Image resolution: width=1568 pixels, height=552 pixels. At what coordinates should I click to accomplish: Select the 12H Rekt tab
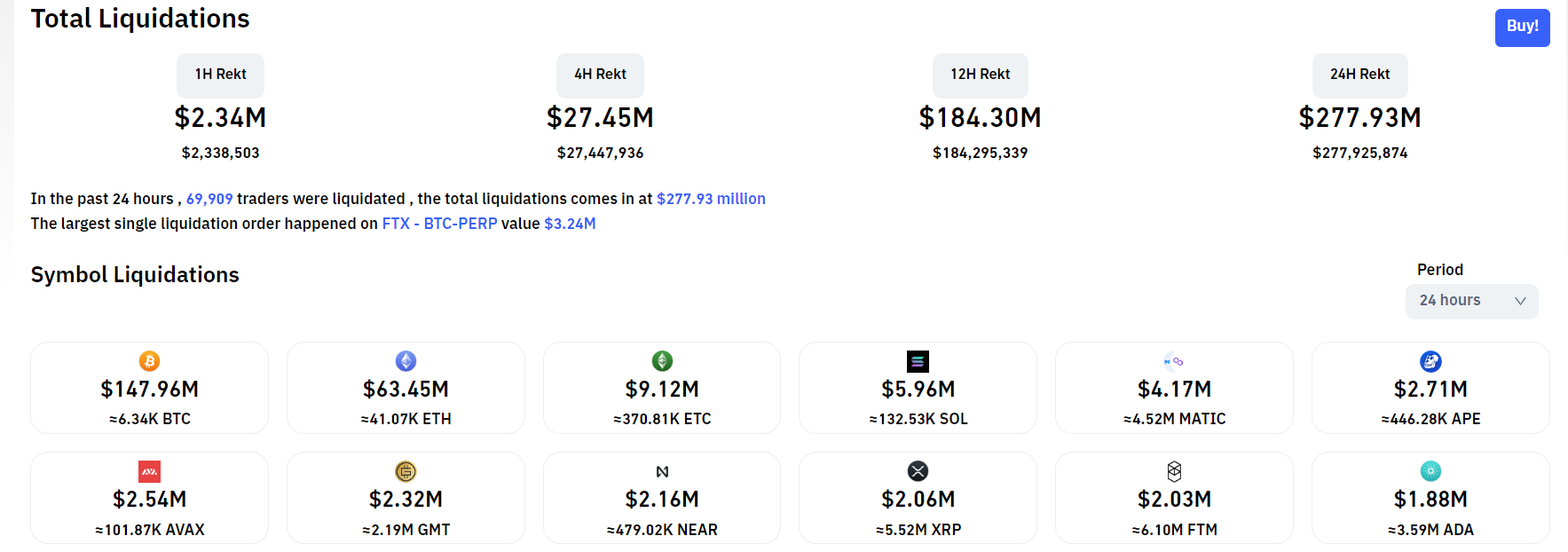pyautogui.click(x=980, y=75)
